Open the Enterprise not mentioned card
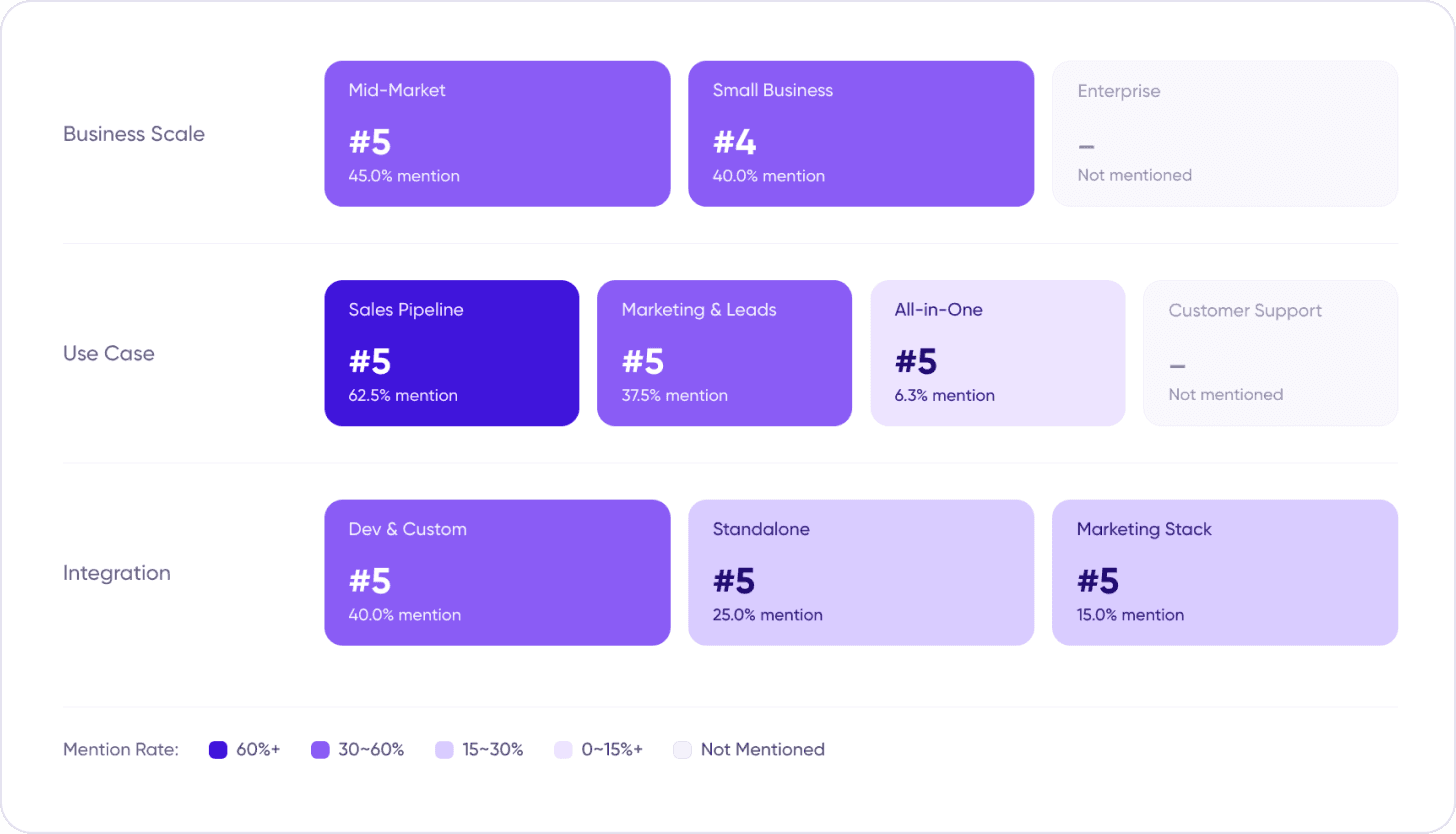Viewport: 1456px width, 834px height. coord(1225,134)
